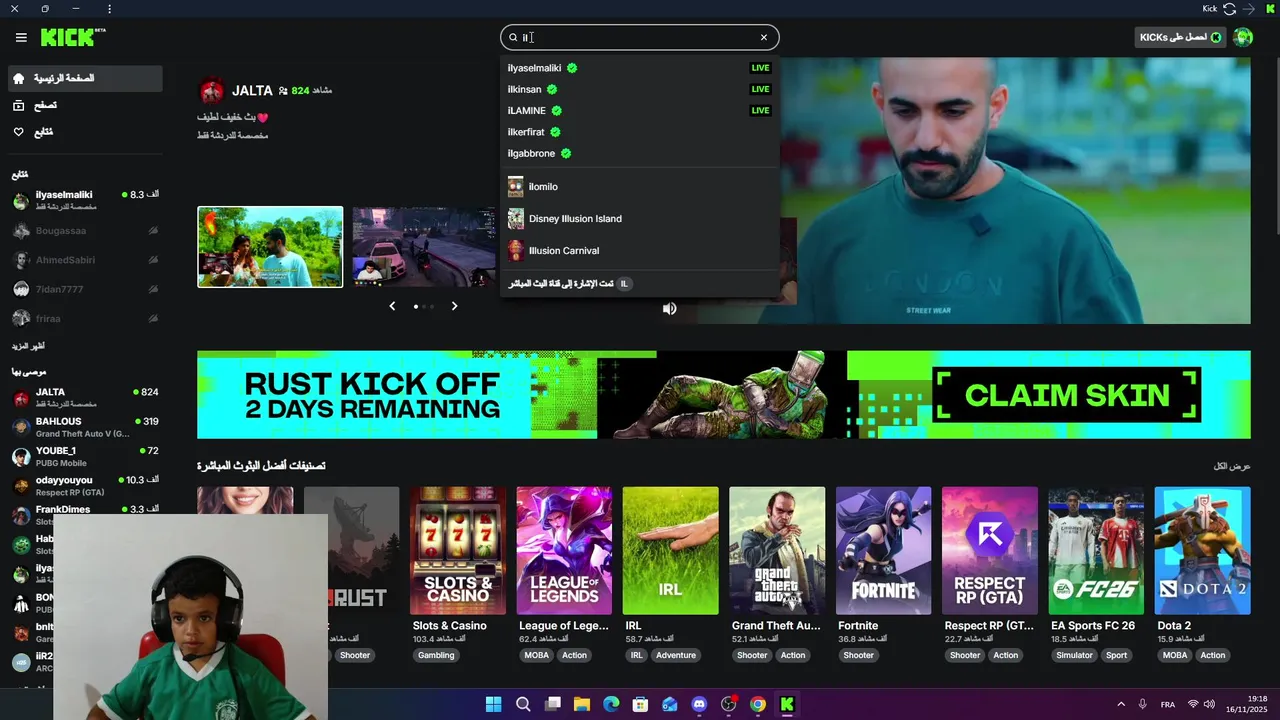Image resolution: width=1280 pixels, height=720 pixels.
Task: Click the Sport tag
Action: point(1116,655)
